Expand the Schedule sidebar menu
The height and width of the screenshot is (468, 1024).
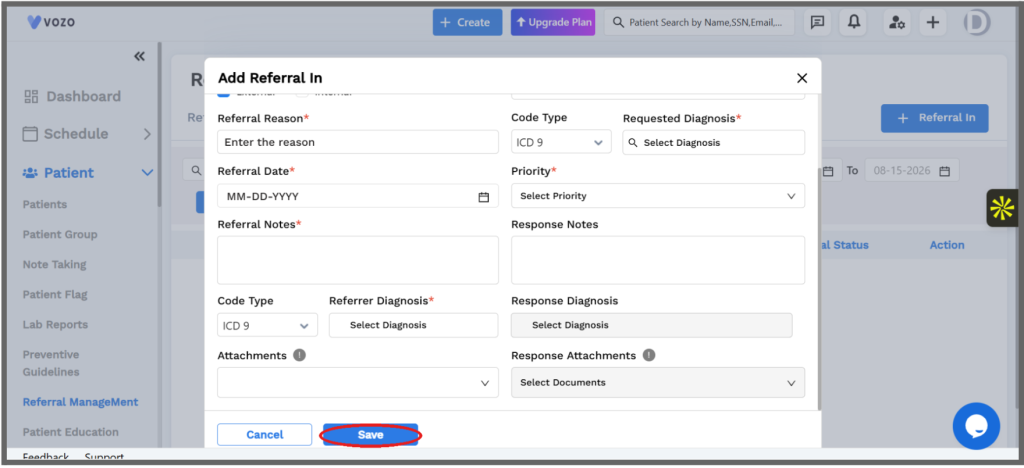(87, 134)
